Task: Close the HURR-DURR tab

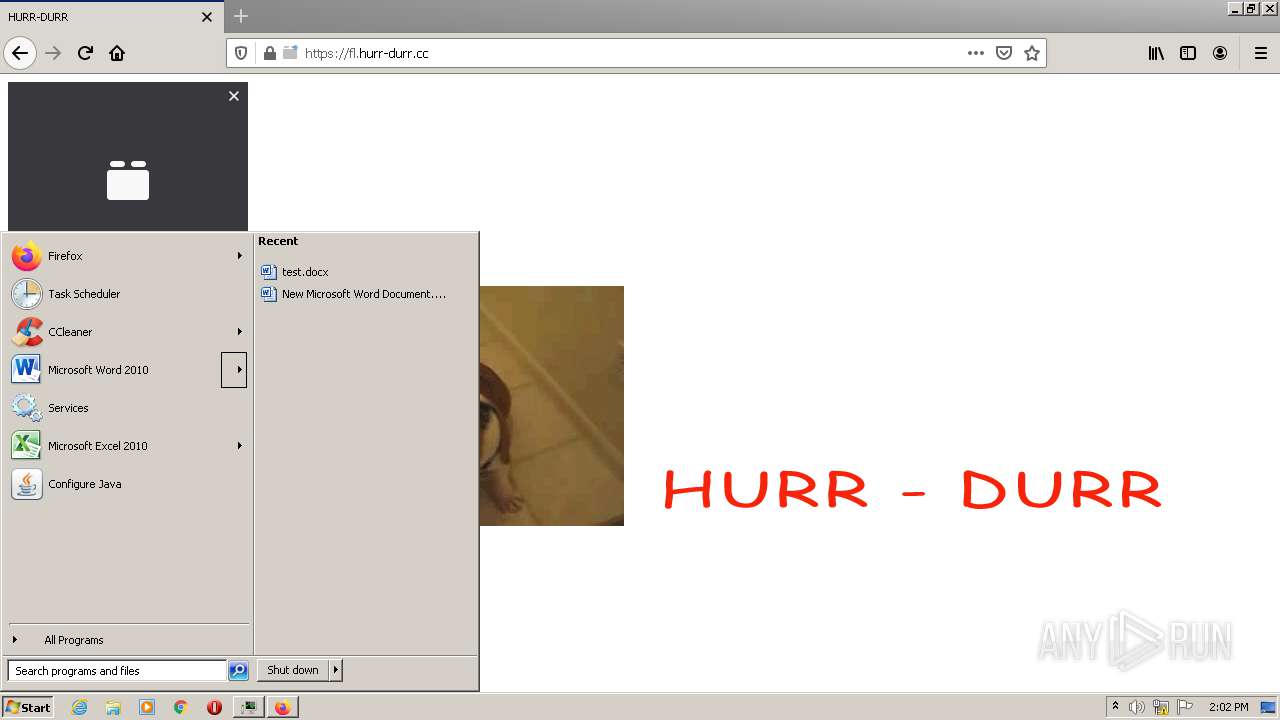Action: [207, 17]
